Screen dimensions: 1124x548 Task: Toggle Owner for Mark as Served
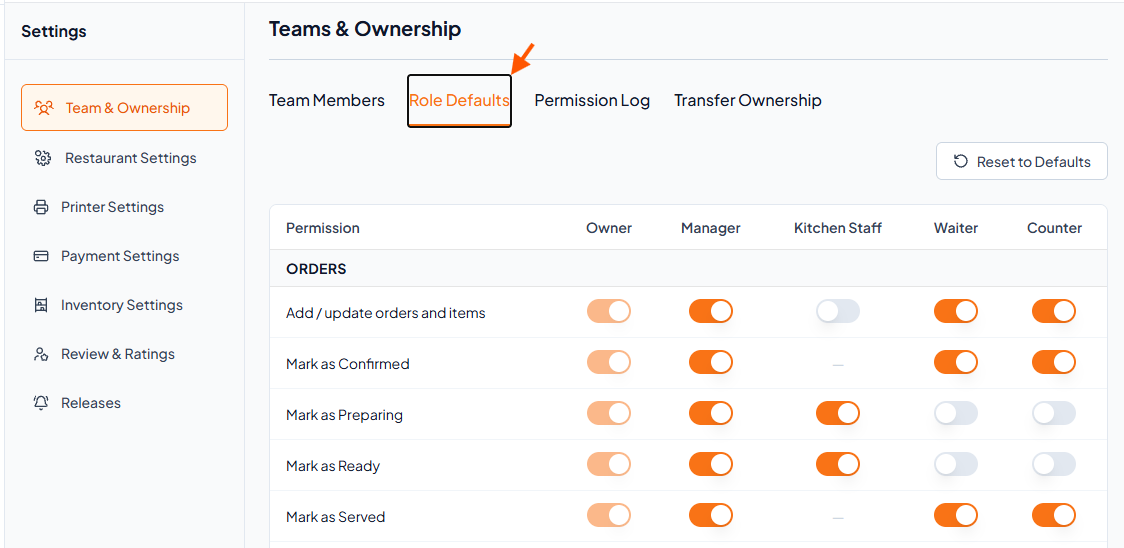(x=609, y=515)
